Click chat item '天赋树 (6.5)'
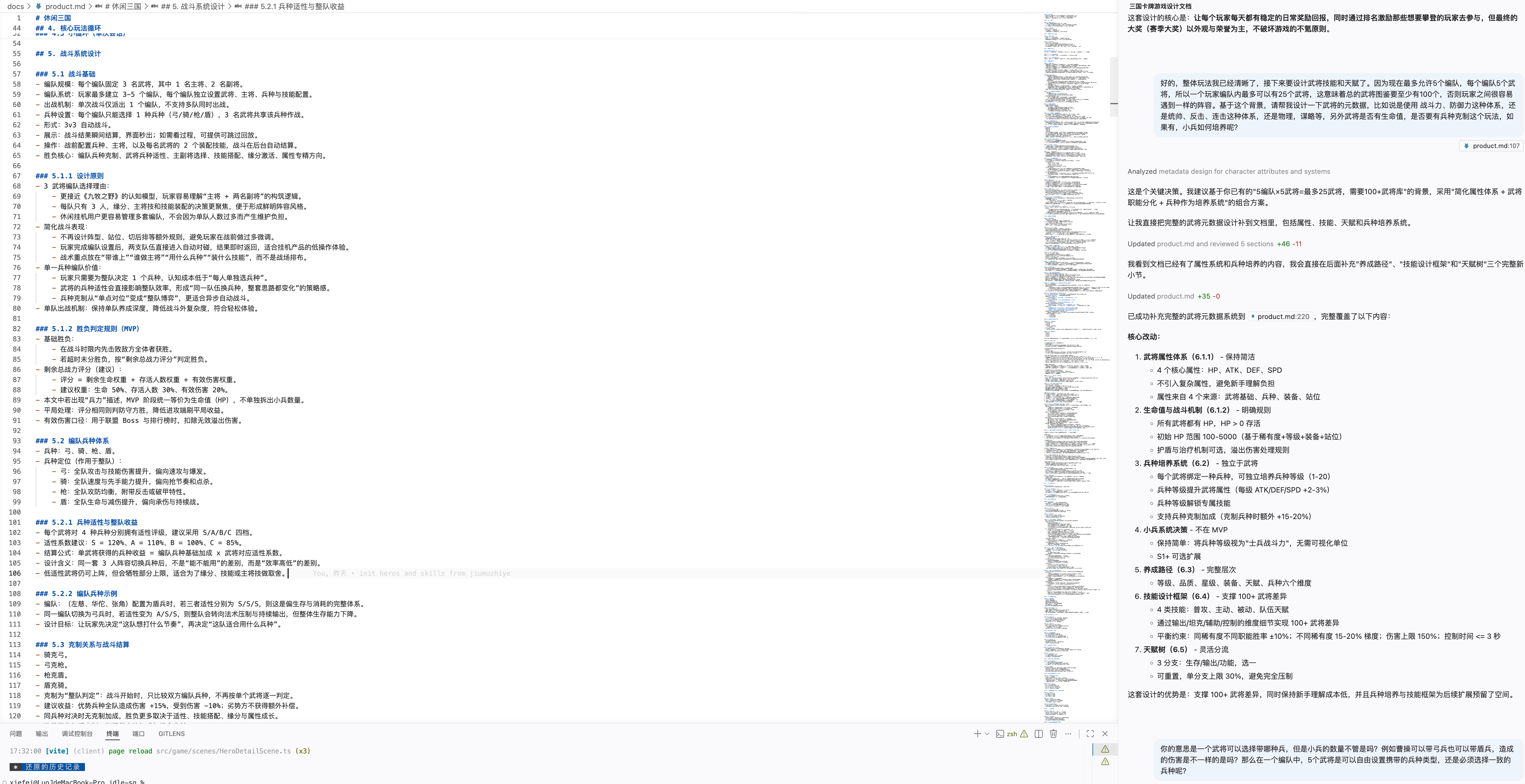The image size is (1525, 784). pyautogui.click(x=1165, y=650)
